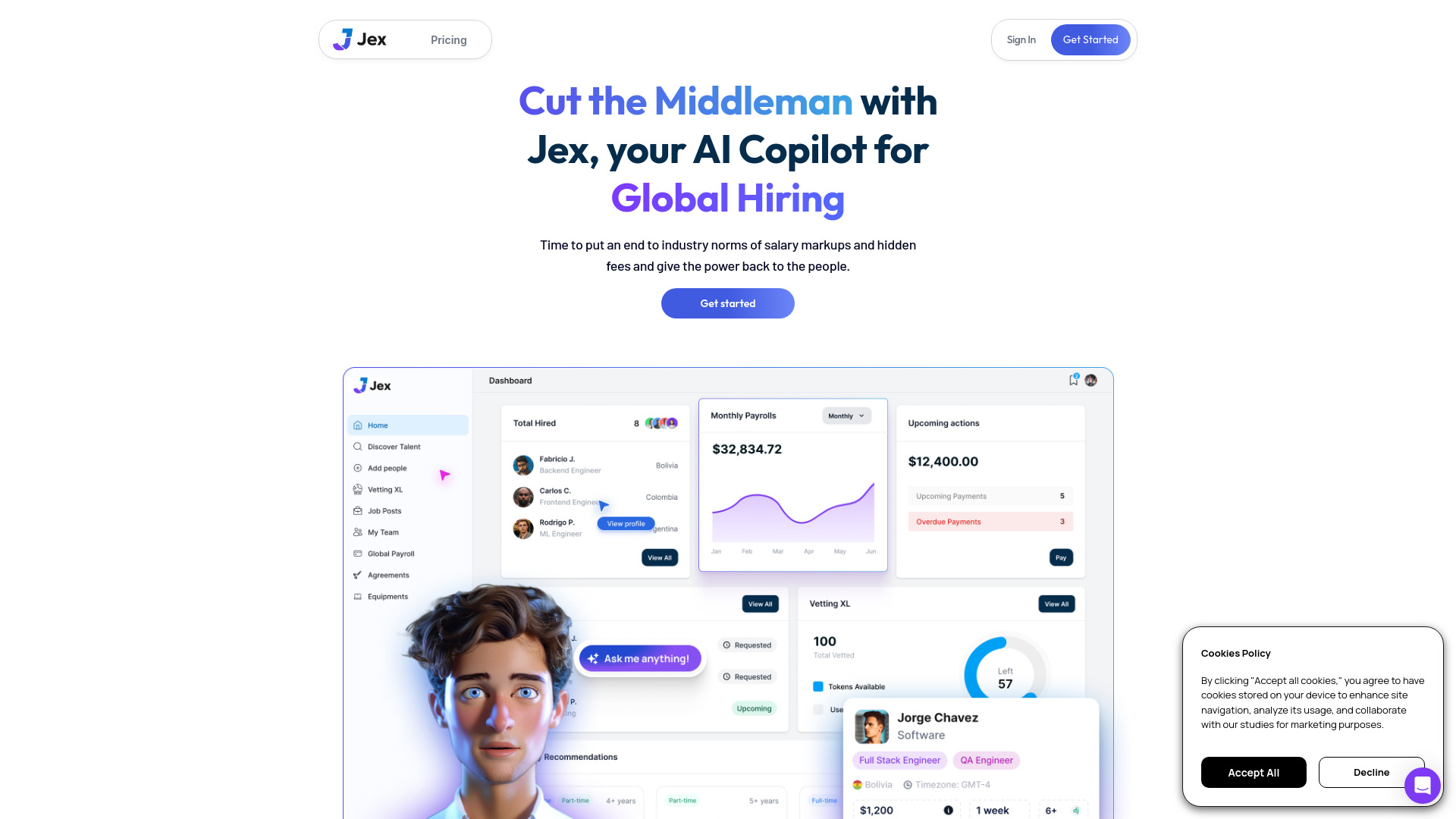The image size is (1456, 819).
Task: Expand the Vetting XL View All
Action: (1056, 604)
